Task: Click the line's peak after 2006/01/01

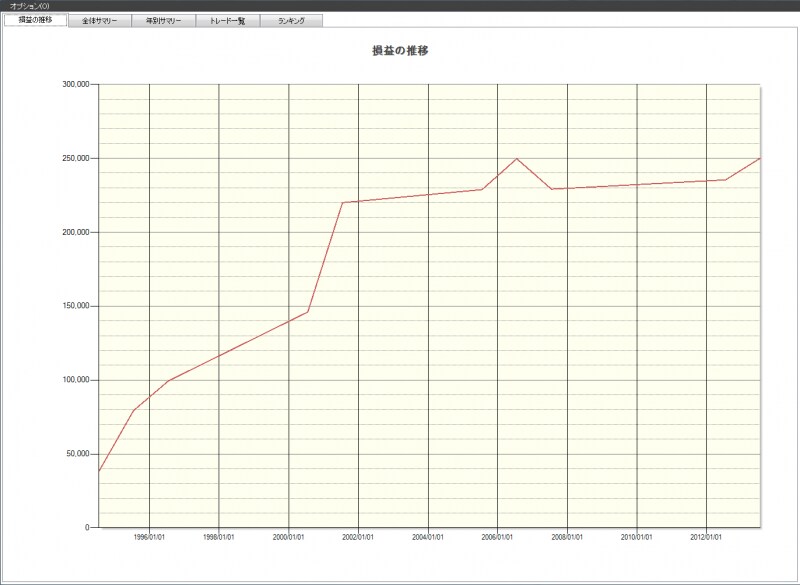Action: pos(517,159)
